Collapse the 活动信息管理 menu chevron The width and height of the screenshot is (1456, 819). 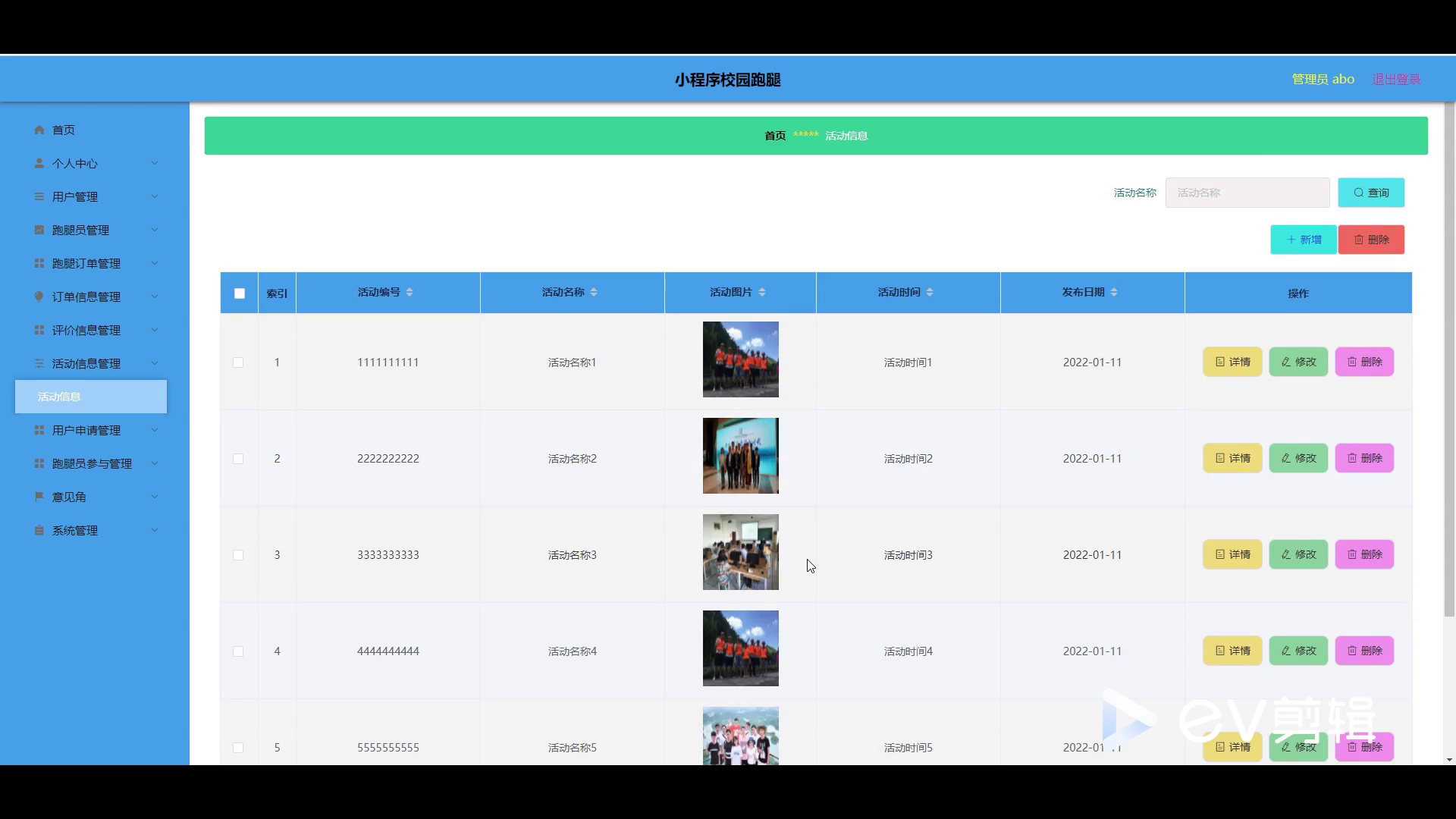coord(155,363)
